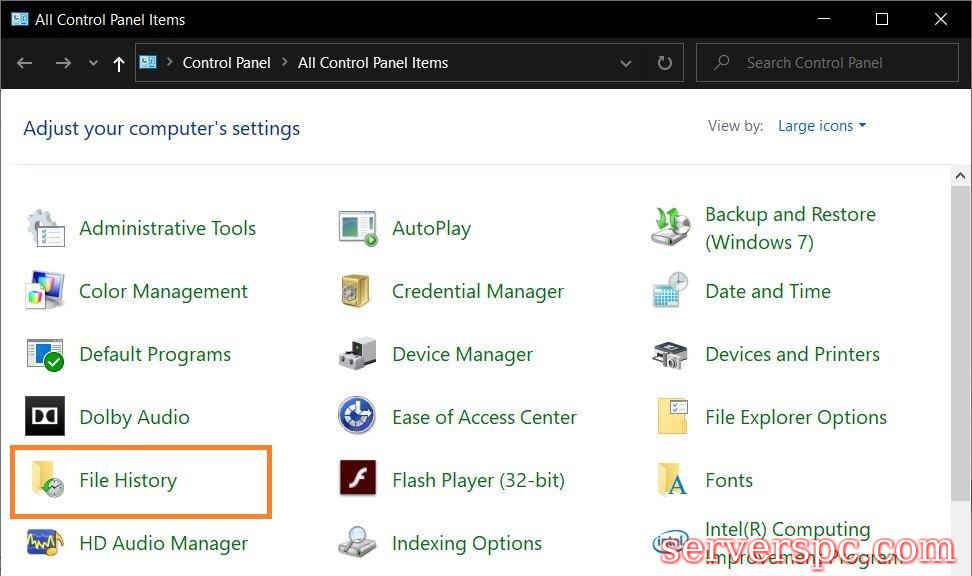
Task: Open the Backup and Restore (Windows 7) link
Action: (x=789, y=228)
